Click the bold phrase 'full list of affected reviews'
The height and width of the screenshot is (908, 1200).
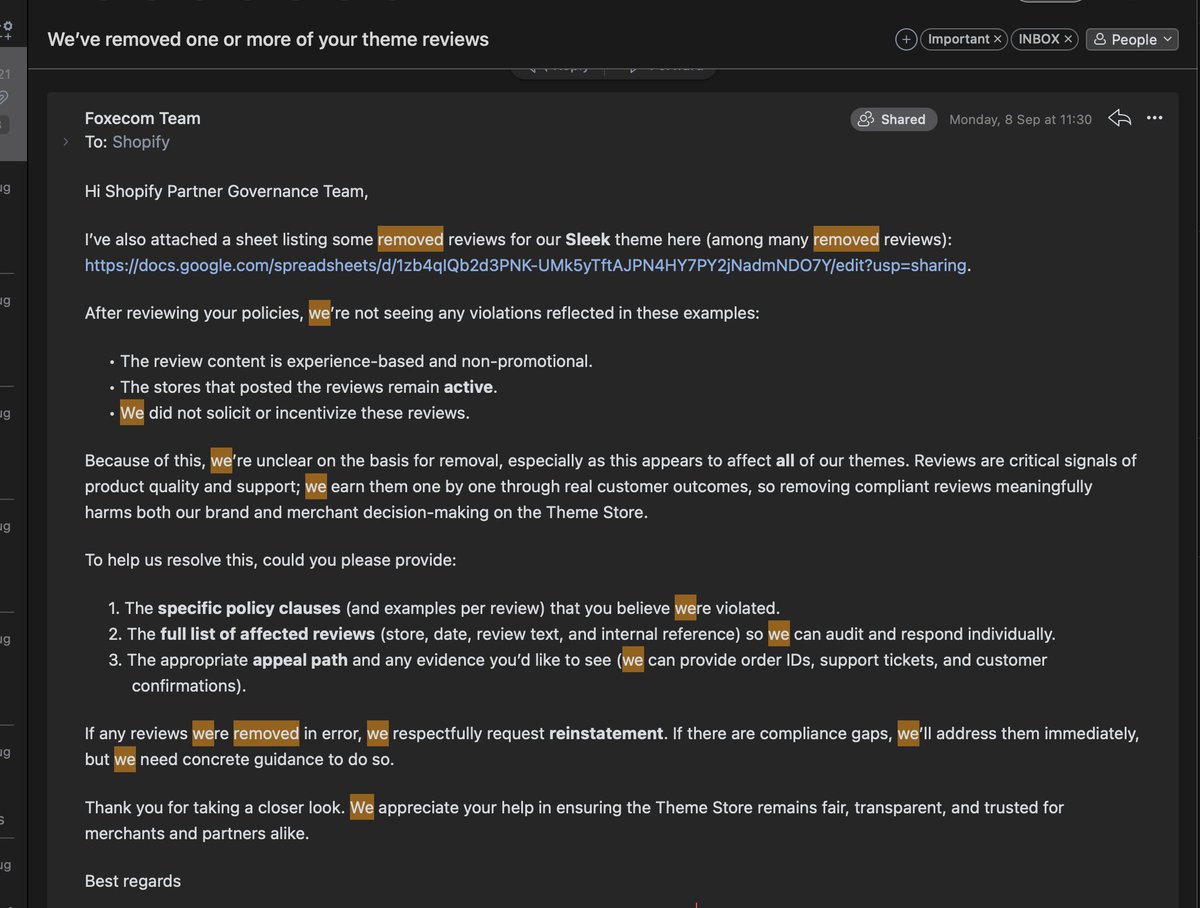268,634
